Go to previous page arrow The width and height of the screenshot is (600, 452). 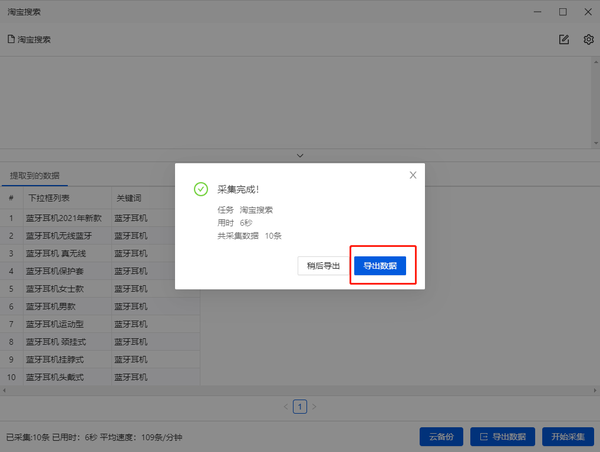pyautogui.click(x=286, y=406)
